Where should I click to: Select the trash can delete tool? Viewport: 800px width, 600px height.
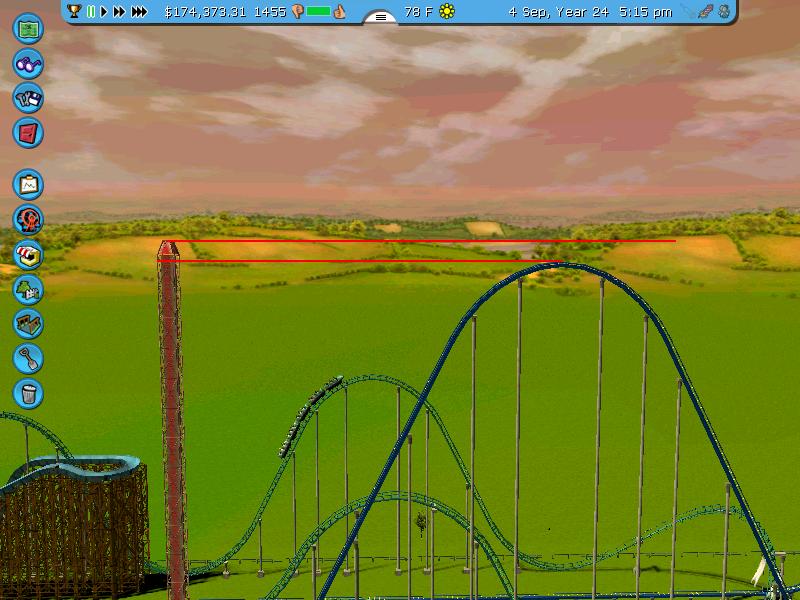point(28,393)
